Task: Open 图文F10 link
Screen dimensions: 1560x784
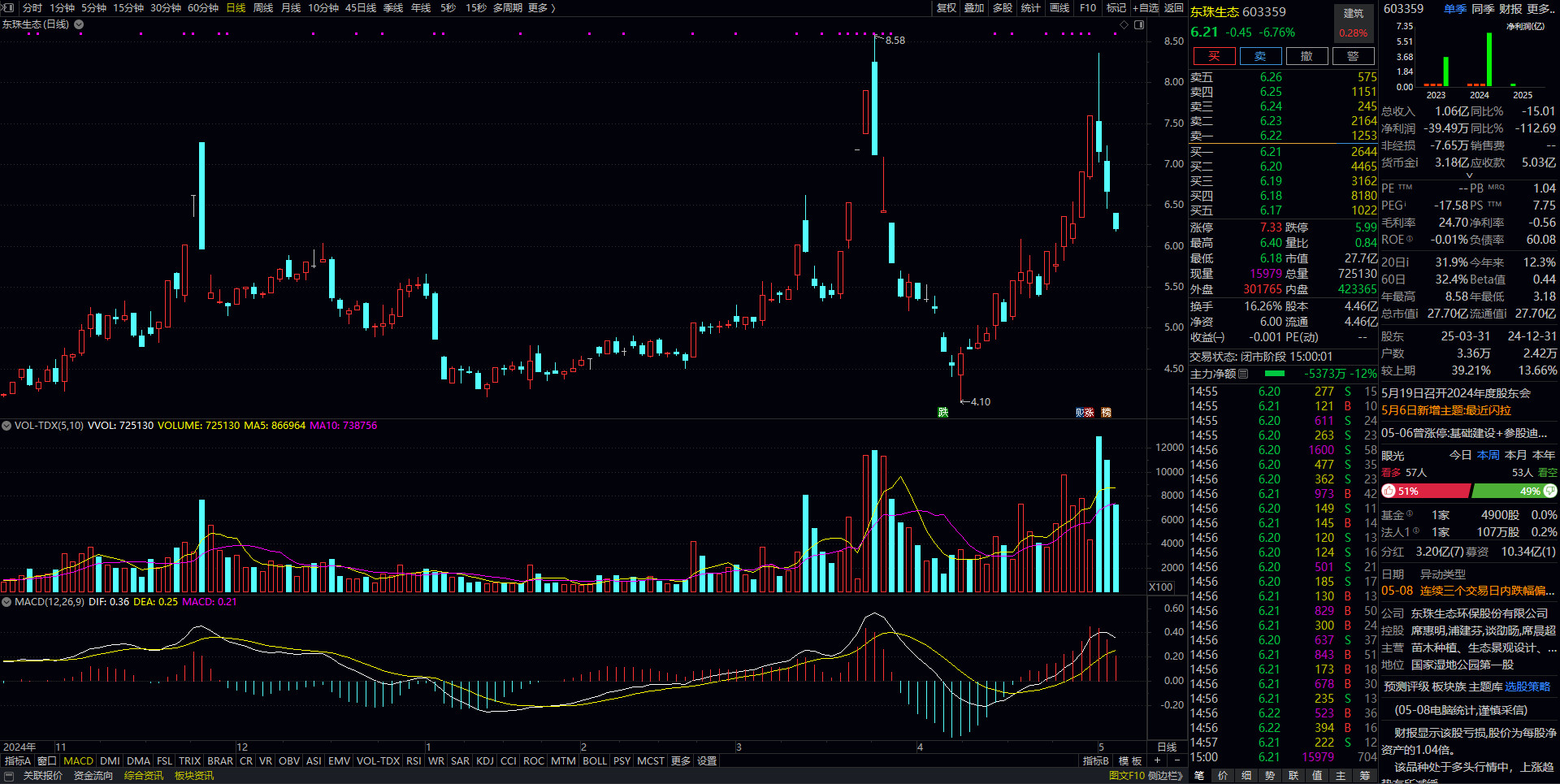Action: click(x=1126, y=776)
